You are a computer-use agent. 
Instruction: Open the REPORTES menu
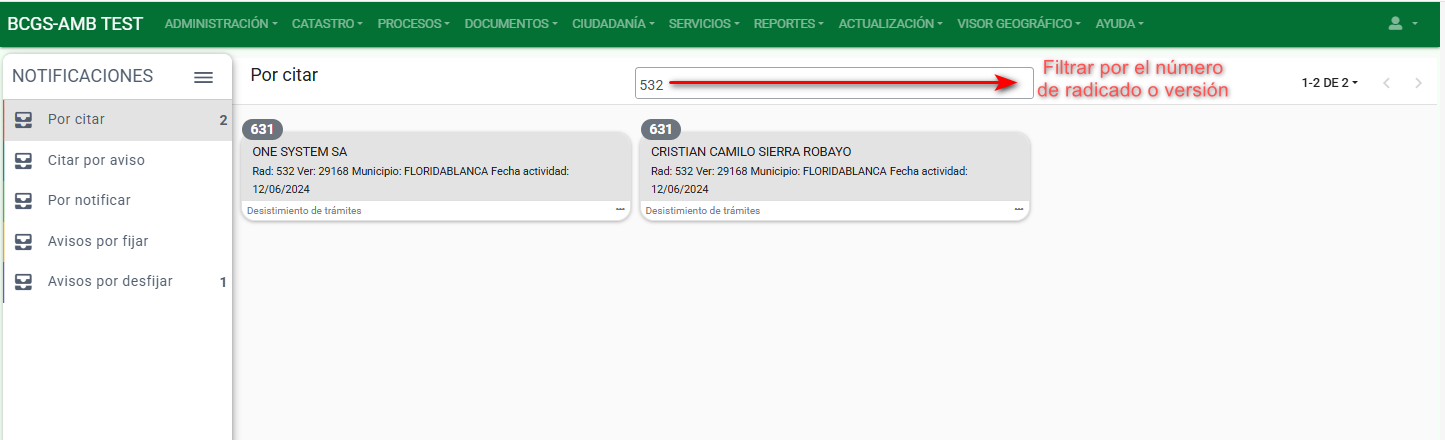click(x=788, y=23)
